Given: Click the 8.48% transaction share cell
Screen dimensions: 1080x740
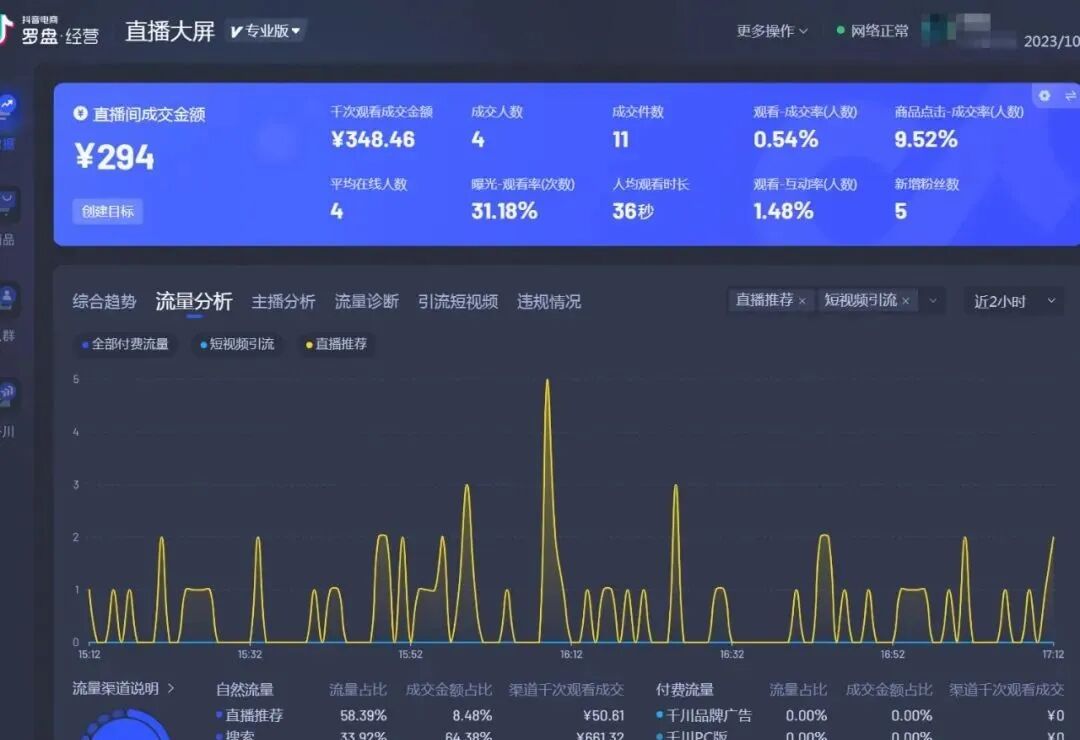Looking at the screenshot, I should [x=472, y=715].
